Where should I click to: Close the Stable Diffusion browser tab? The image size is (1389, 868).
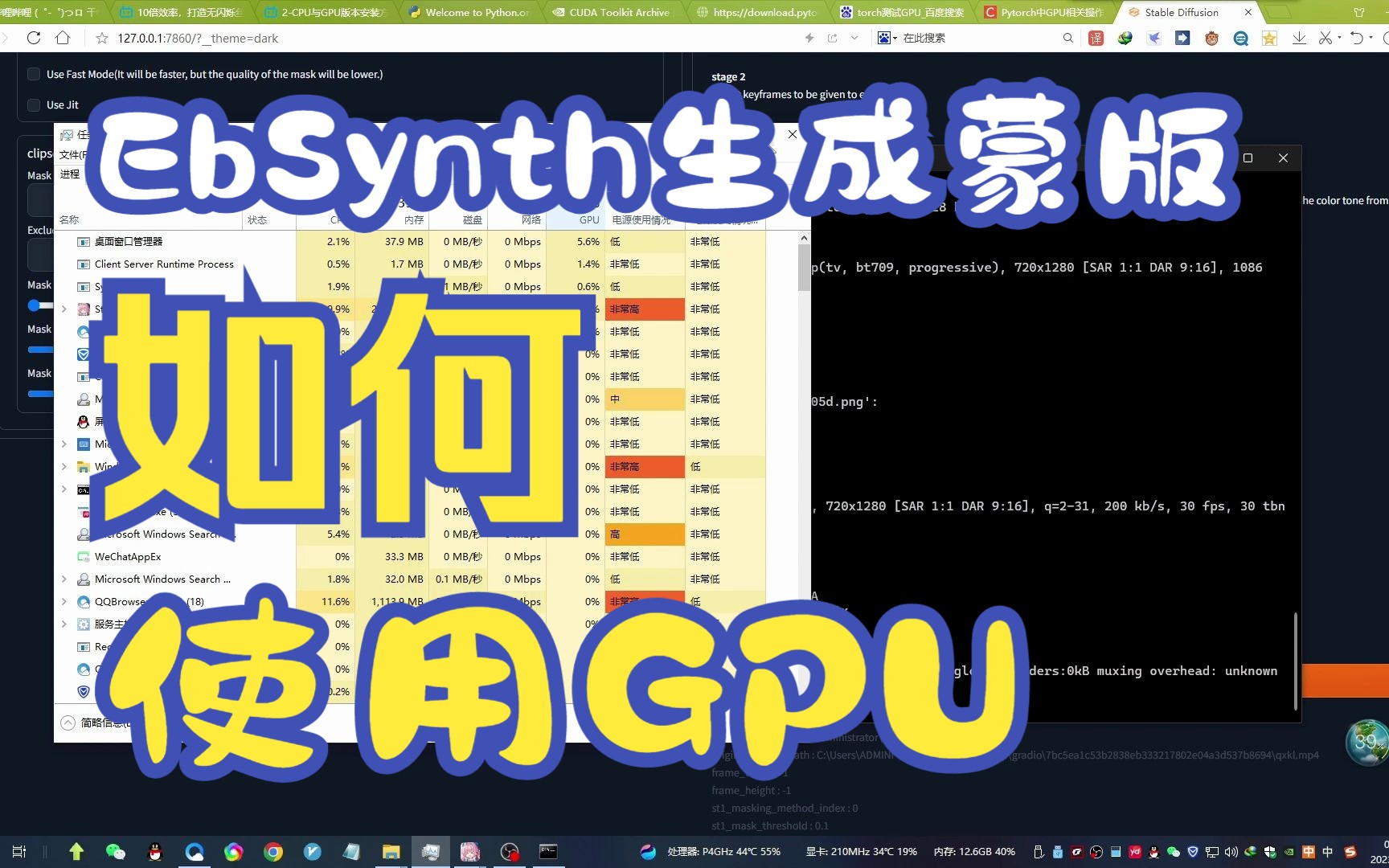click(x=1248, y=12)
